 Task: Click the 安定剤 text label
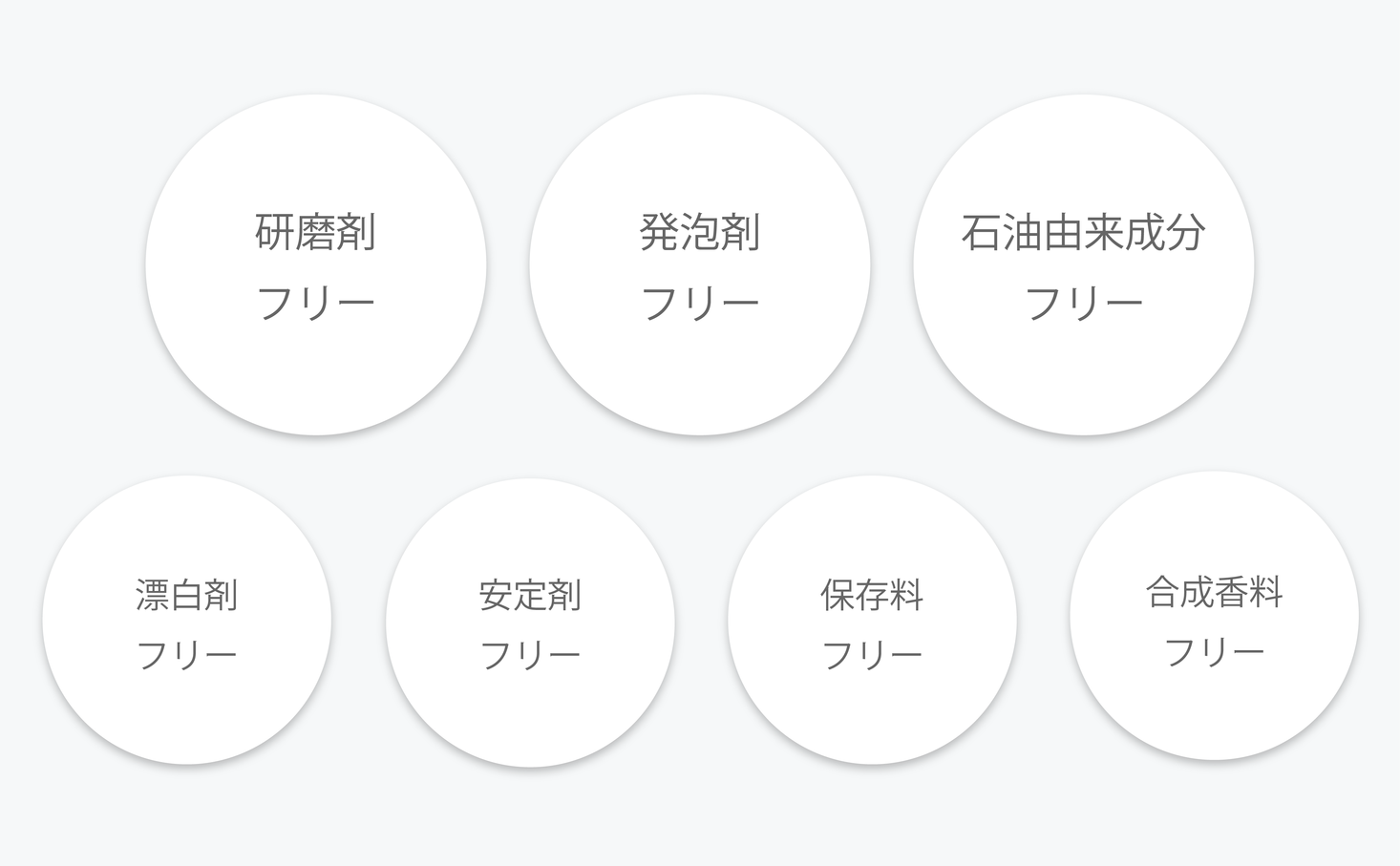tap(530, 595)
